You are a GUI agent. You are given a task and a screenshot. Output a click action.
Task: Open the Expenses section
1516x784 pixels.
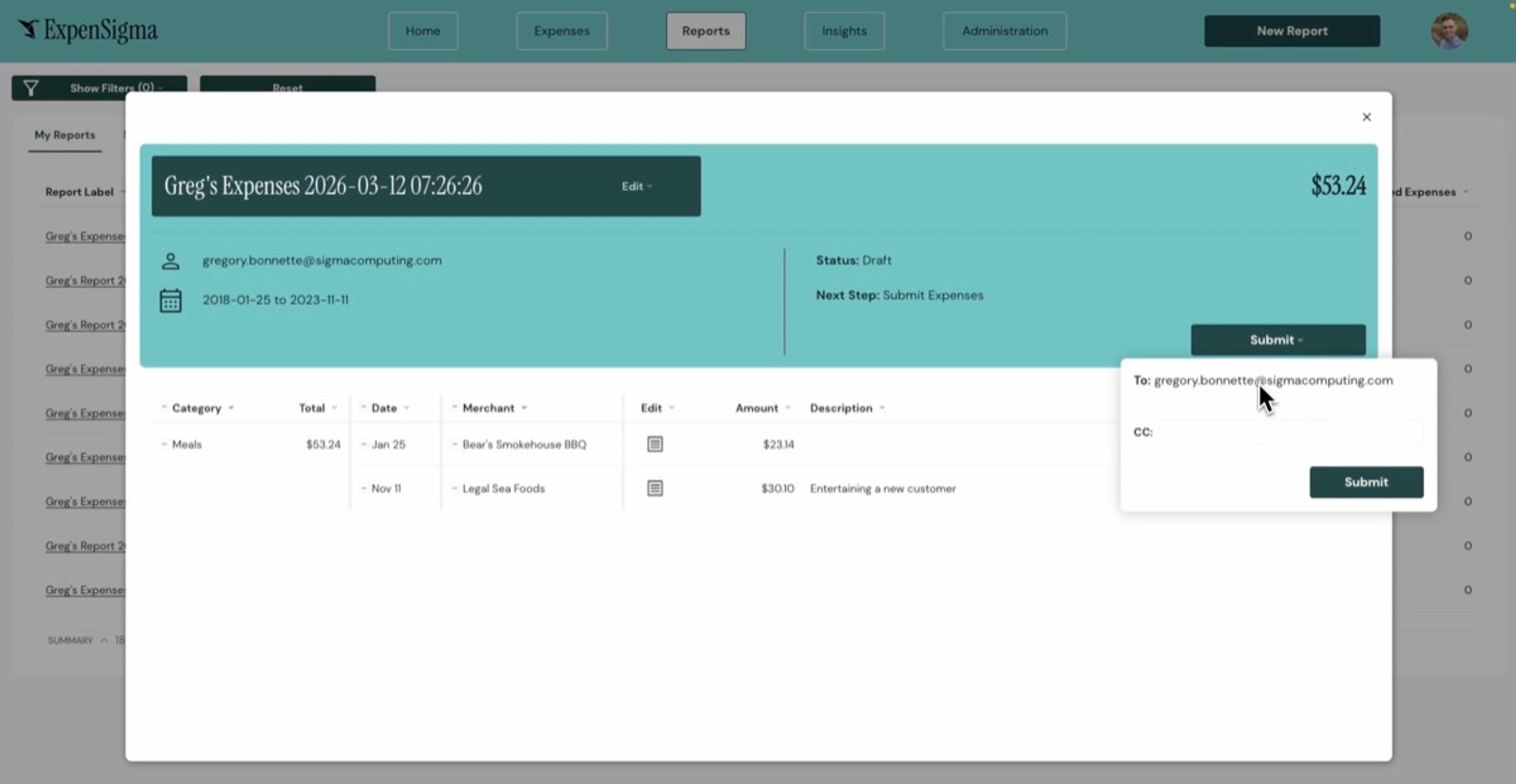pyautogui.click(x=561, y=31)
